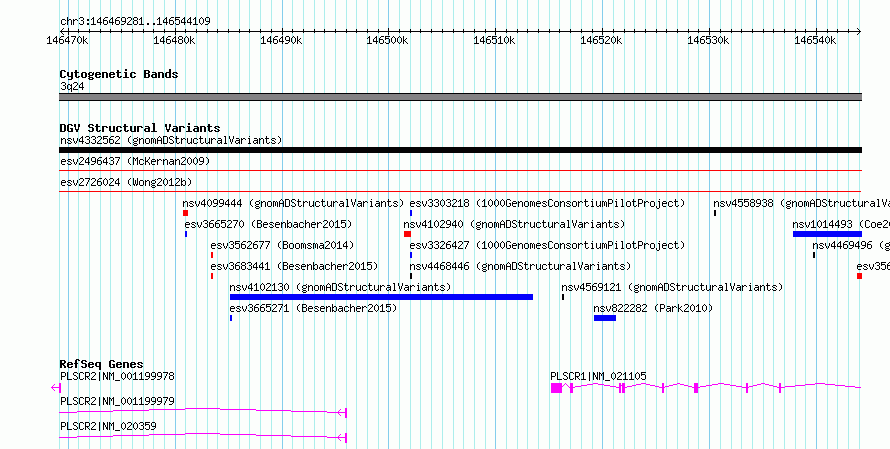Click the blue esv3665270 variant marker
Viewport: 890px width, 449px height.
(186, 234)
